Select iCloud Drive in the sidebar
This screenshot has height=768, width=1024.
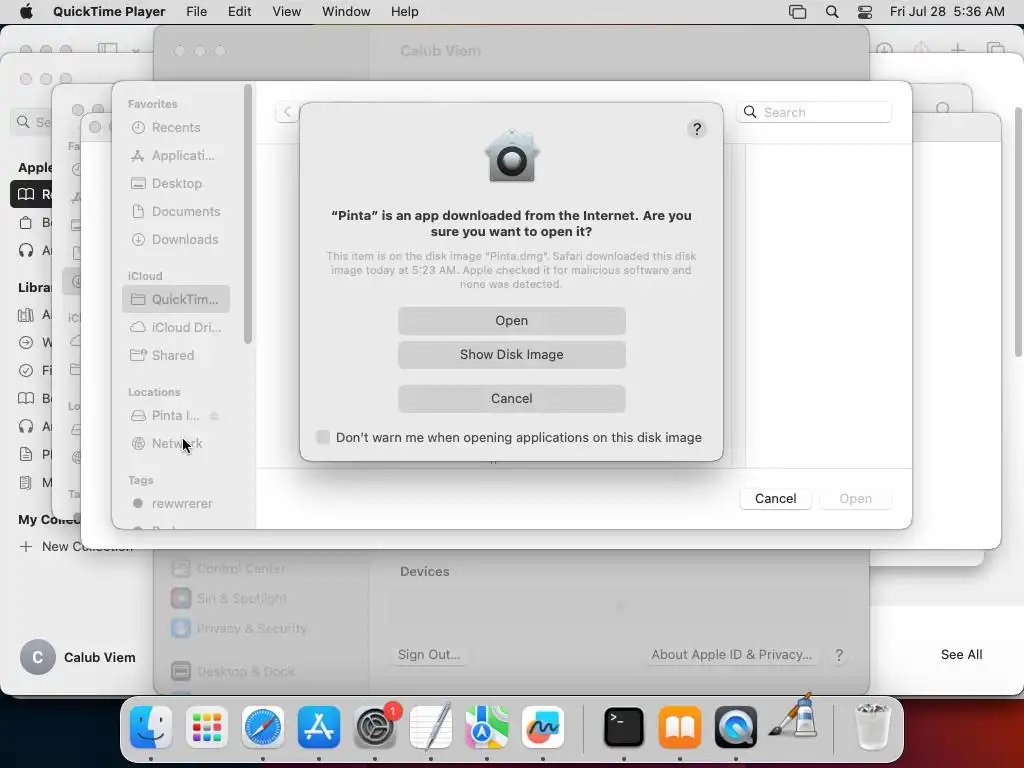click(x=175, y=327)
